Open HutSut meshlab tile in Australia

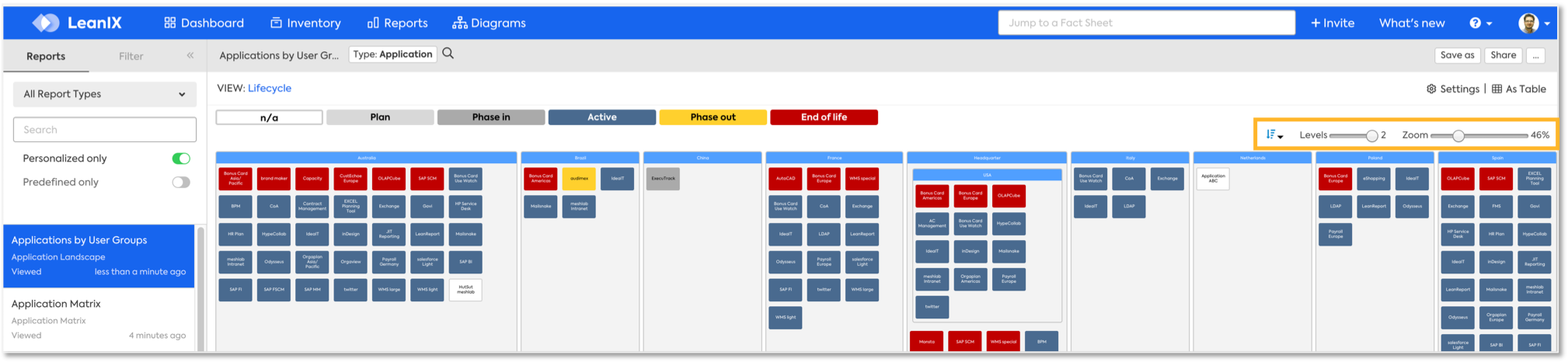[465, 290]
